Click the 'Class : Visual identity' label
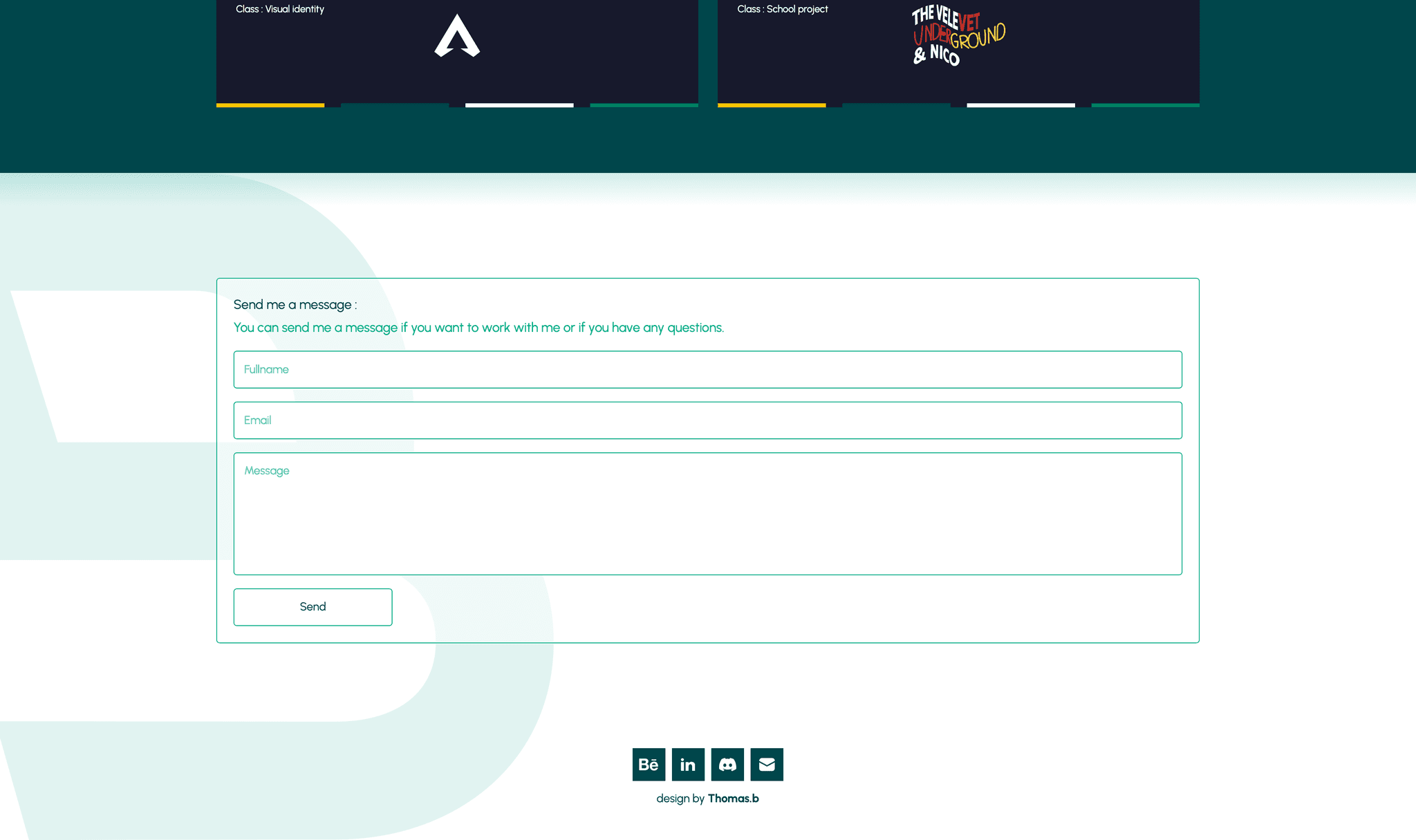The width and height of the screenshot is (1416, 840). click(280, 9)
